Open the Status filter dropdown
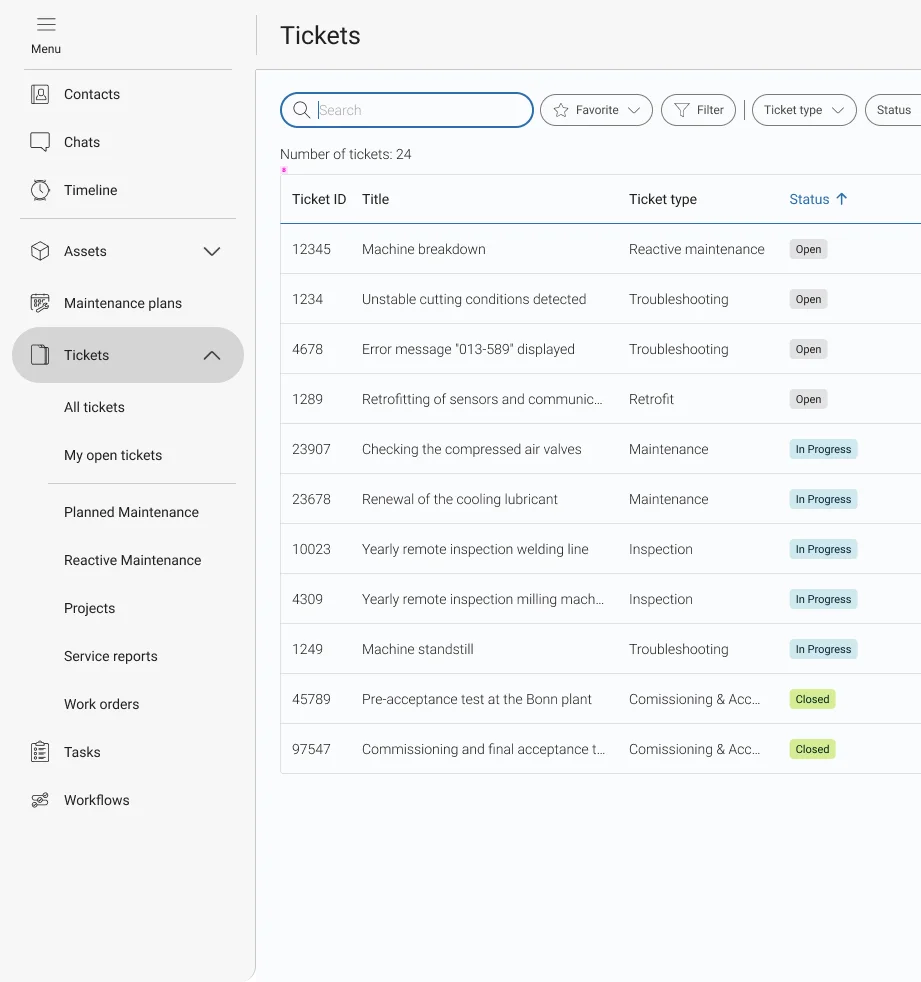The width and height of the screenshot is (921, 982). [x=893, y=110]
